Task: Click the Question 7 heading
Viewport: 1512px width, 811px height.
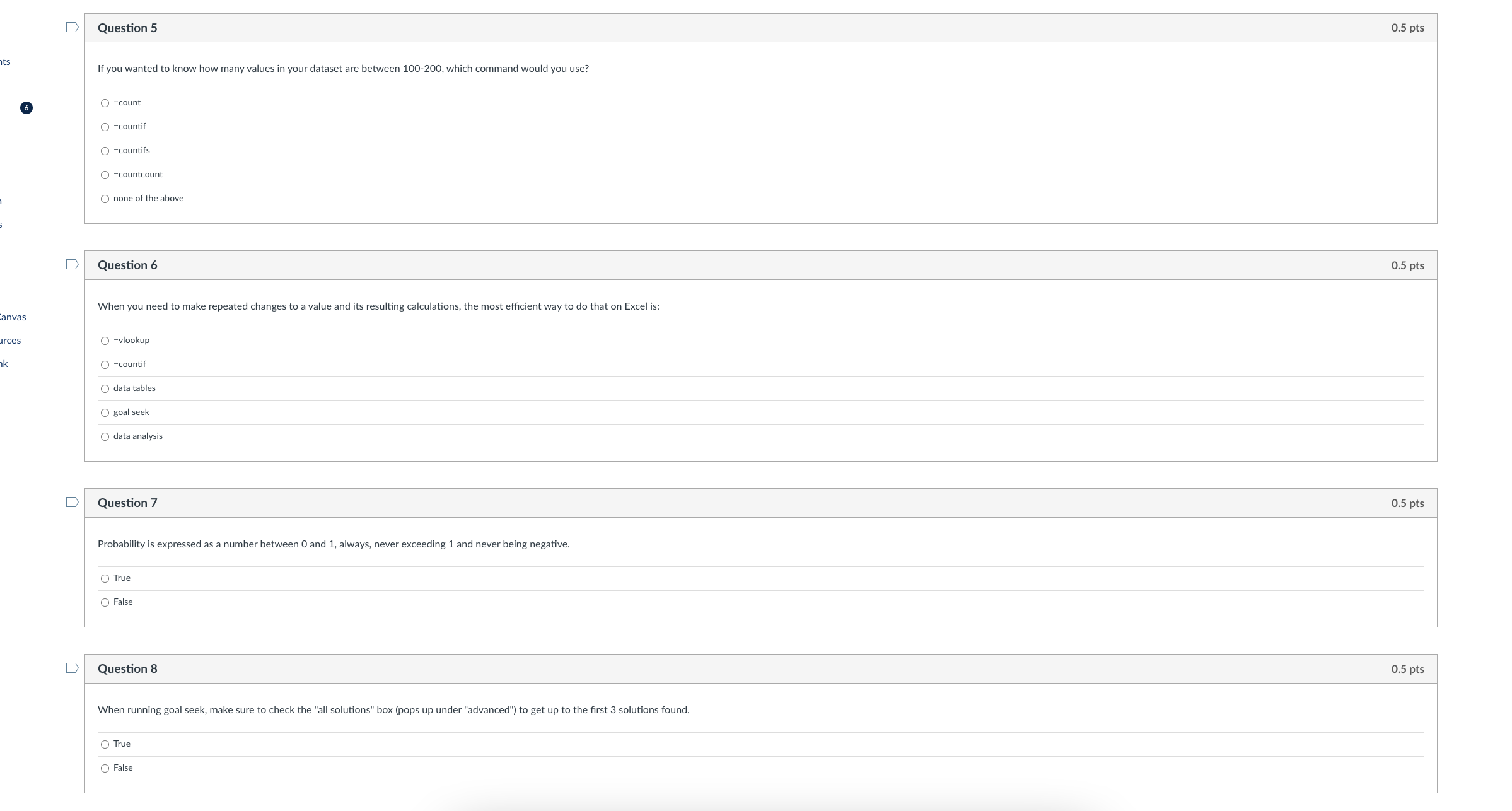Action: pos(127,503)
